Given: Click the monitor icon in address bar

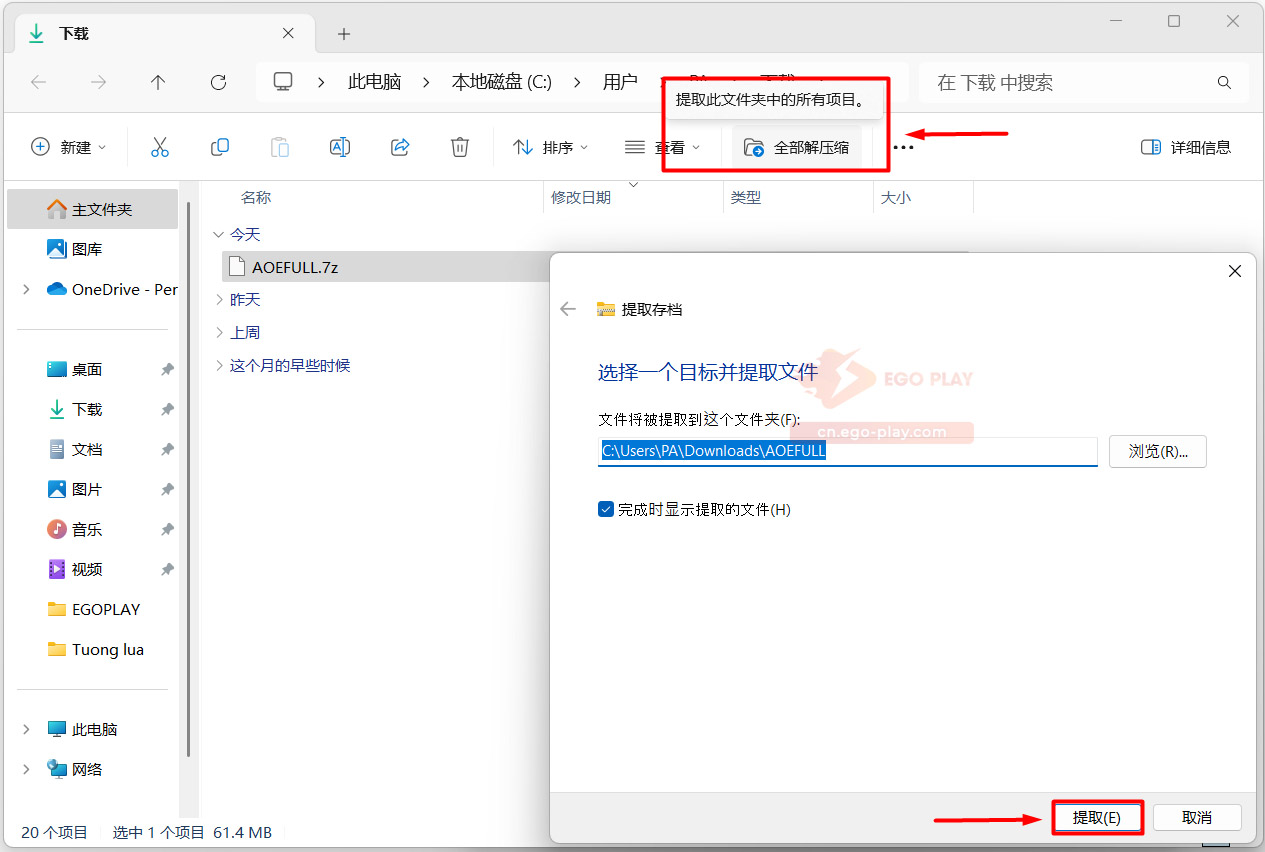Looking at the screenshot, I should point(284,82).
